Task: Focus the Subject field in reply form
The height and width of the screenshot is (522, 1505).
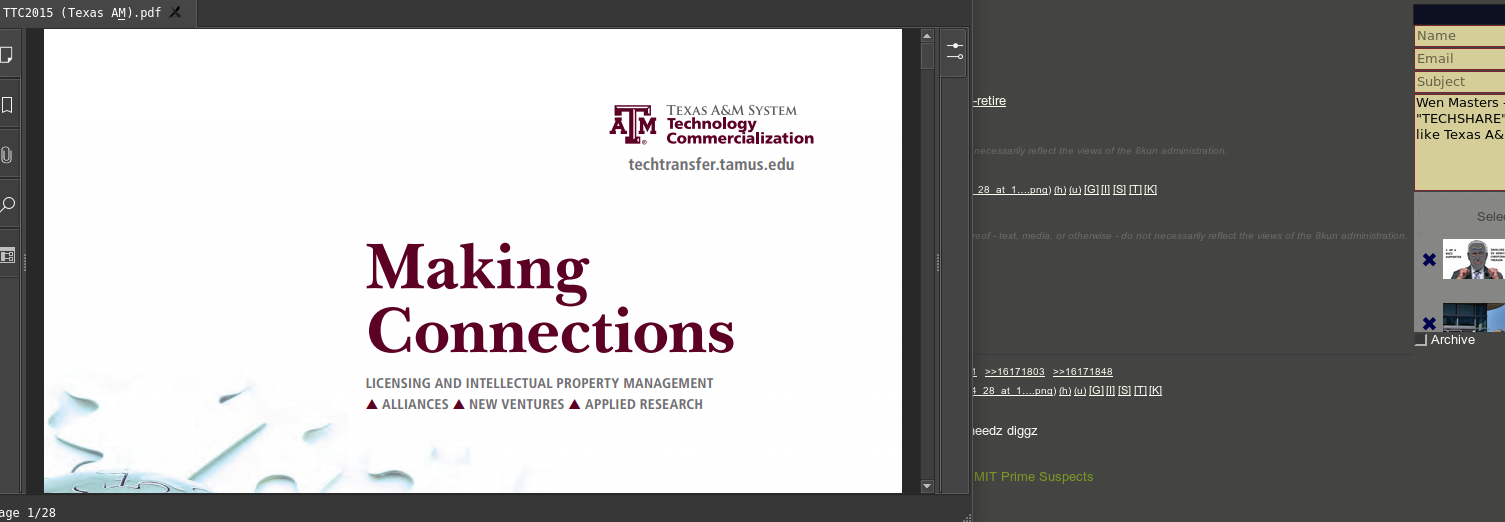Action: tap(1459, 81)
